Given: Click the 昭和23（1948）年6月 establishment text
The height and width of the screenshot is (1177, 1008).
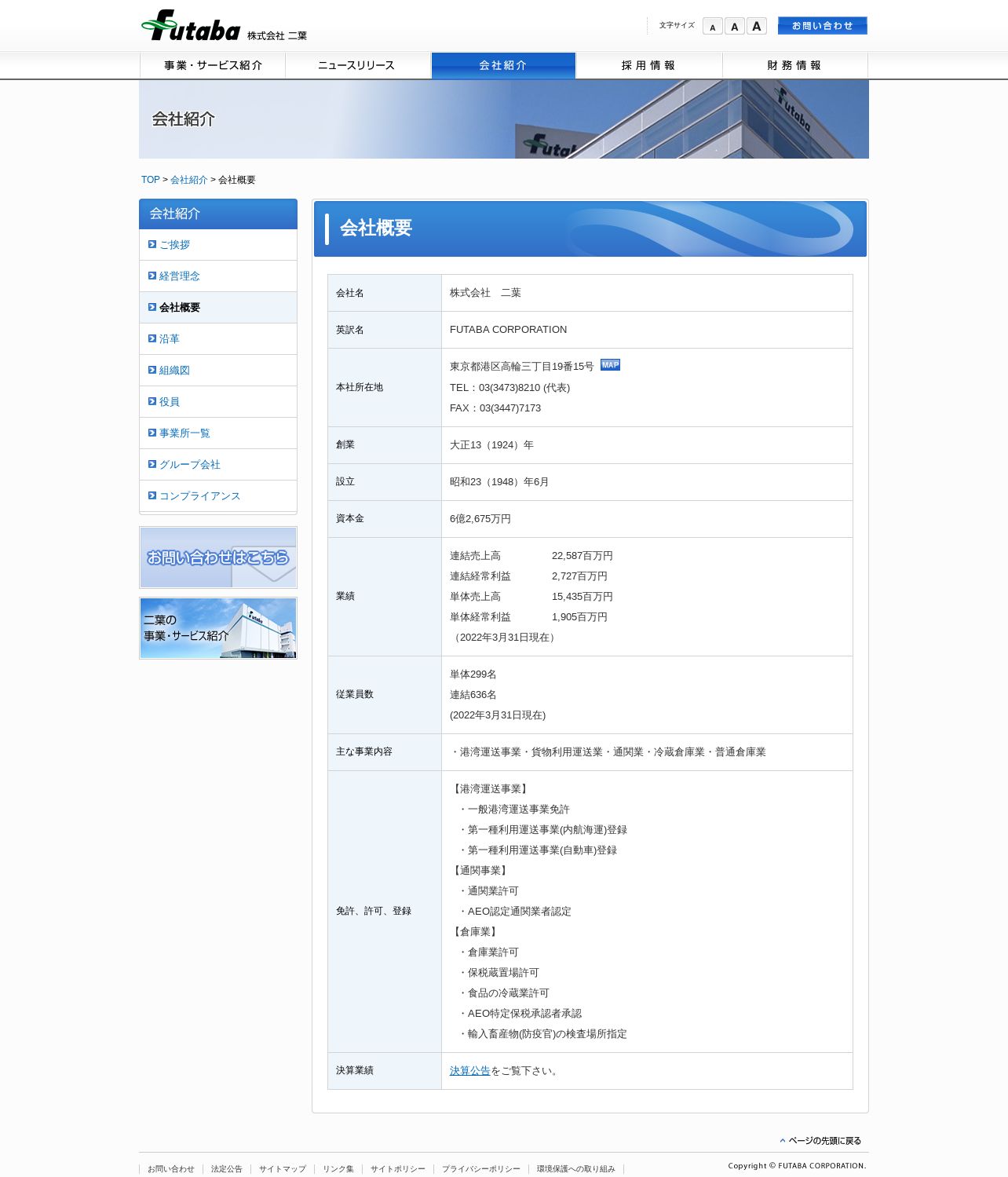Looking at the screenshot, I should coord(499,482).
